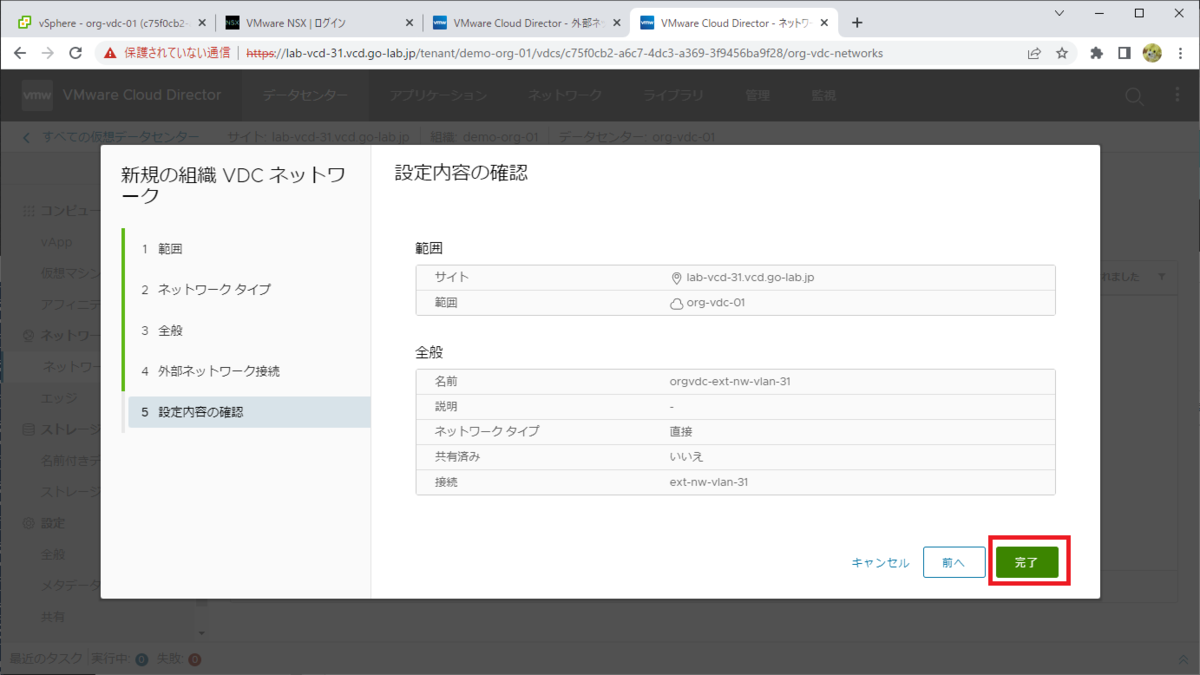Screen dimensions: 1200x675
Task: Click the Cloud Director search magnifier
Action: (x=1134, y=96)
